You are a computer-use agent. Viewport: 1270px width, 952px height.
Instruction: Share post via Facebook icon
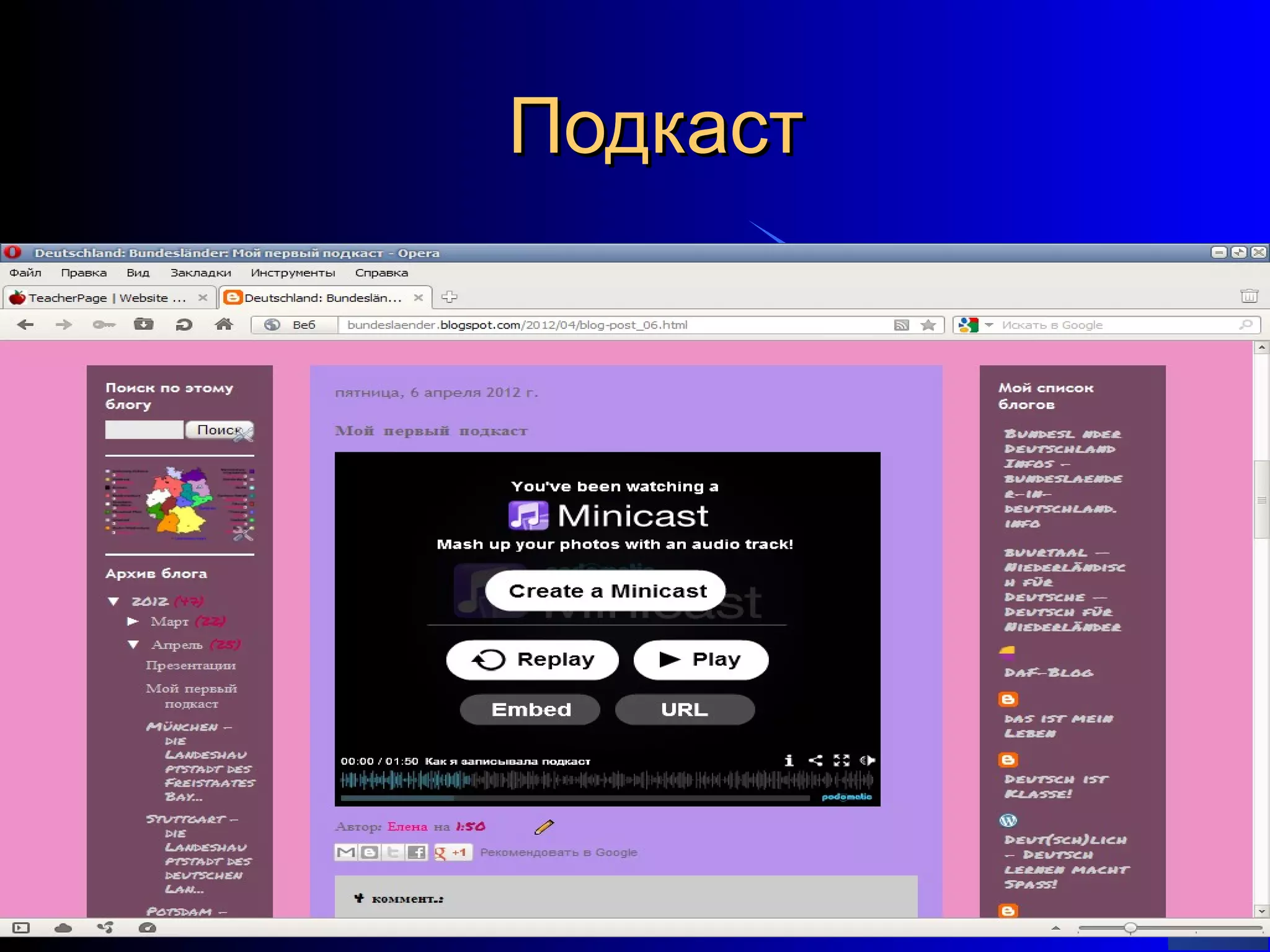(x=417, y=853)
